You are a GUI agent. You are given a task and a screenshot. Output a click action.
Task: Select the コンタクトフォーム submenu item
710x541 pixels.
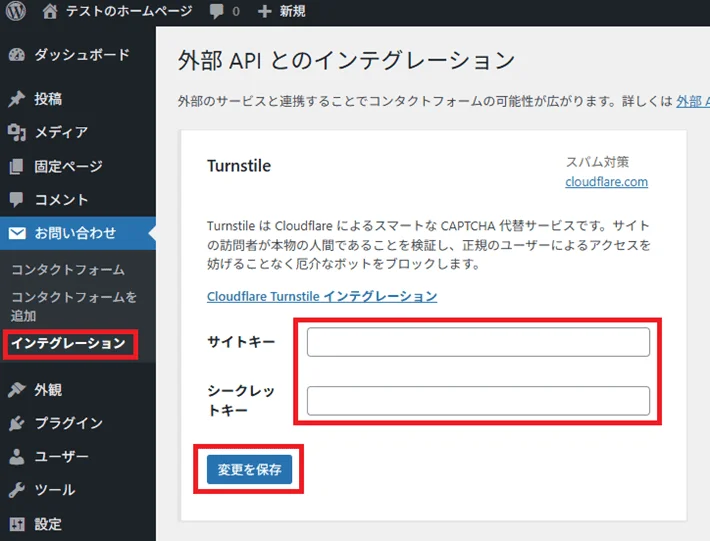pyautogui.click(x=68, y=270)
